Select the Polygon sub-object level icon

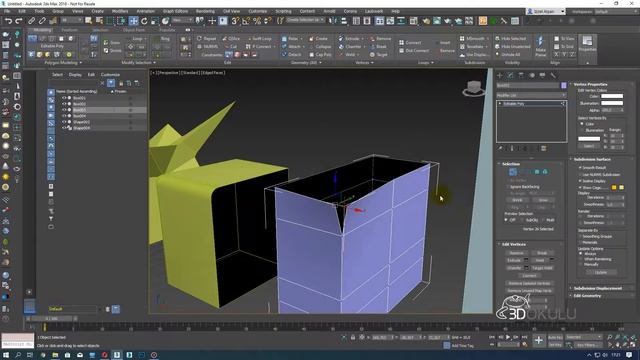537,172
